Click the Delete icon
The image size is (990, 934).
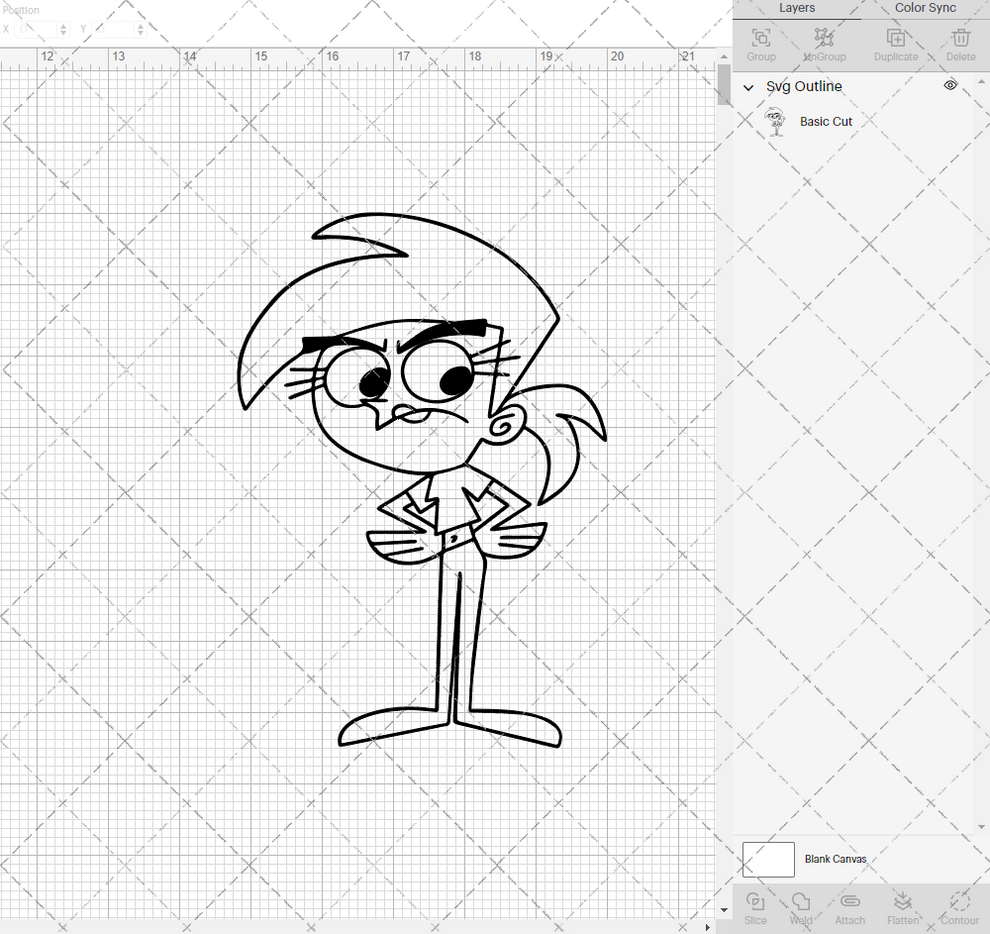click(x=960, y=42)
